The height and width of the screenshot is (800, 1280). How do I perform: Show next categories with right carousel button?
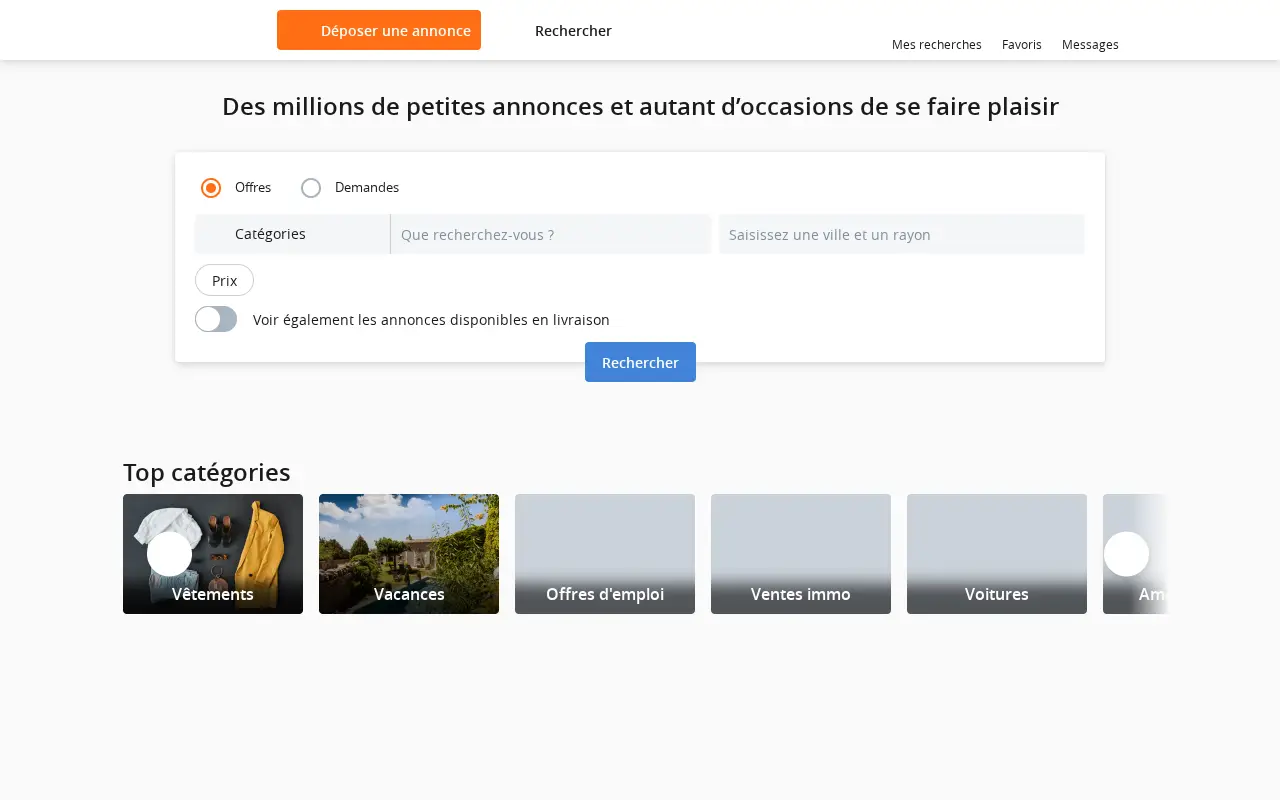[1126, 554]
